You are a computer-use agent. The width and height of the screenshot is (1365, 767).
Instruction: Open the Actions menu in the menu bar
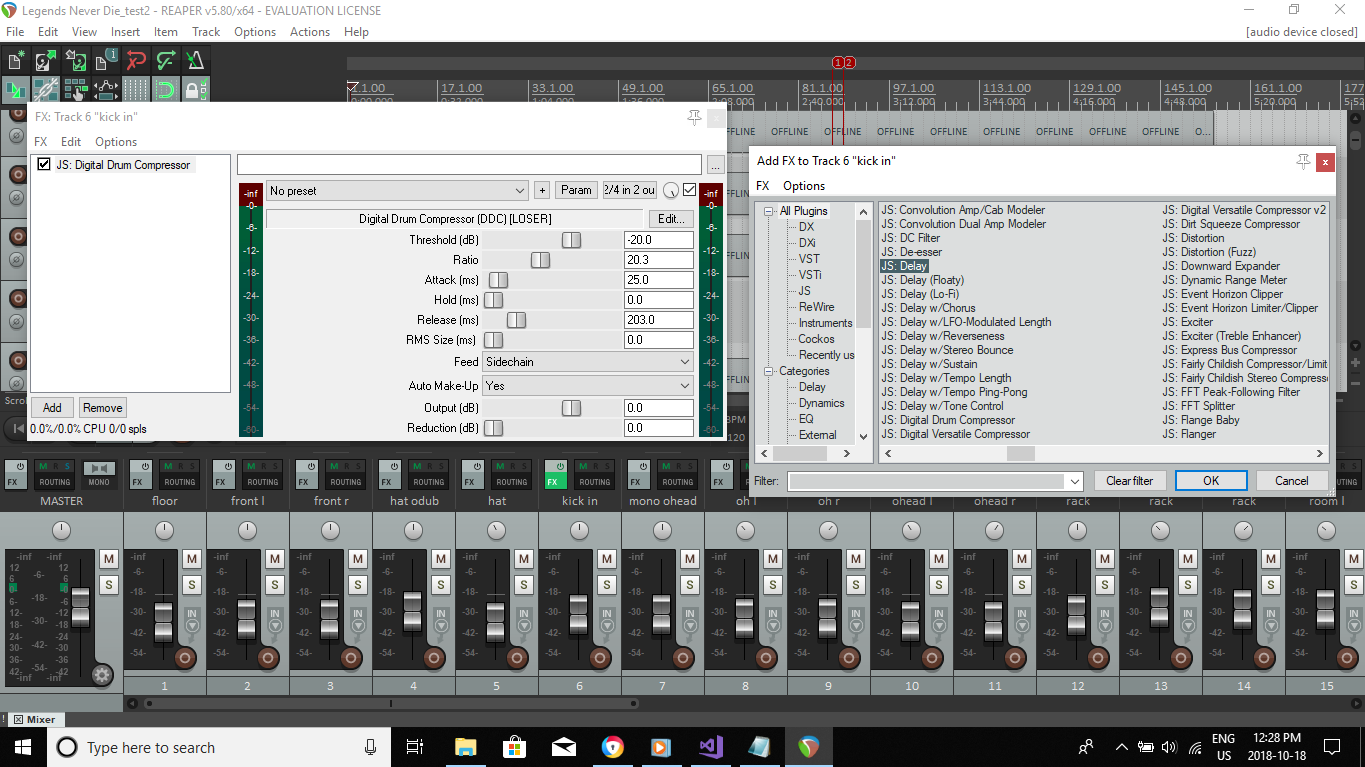click(310, 32)
